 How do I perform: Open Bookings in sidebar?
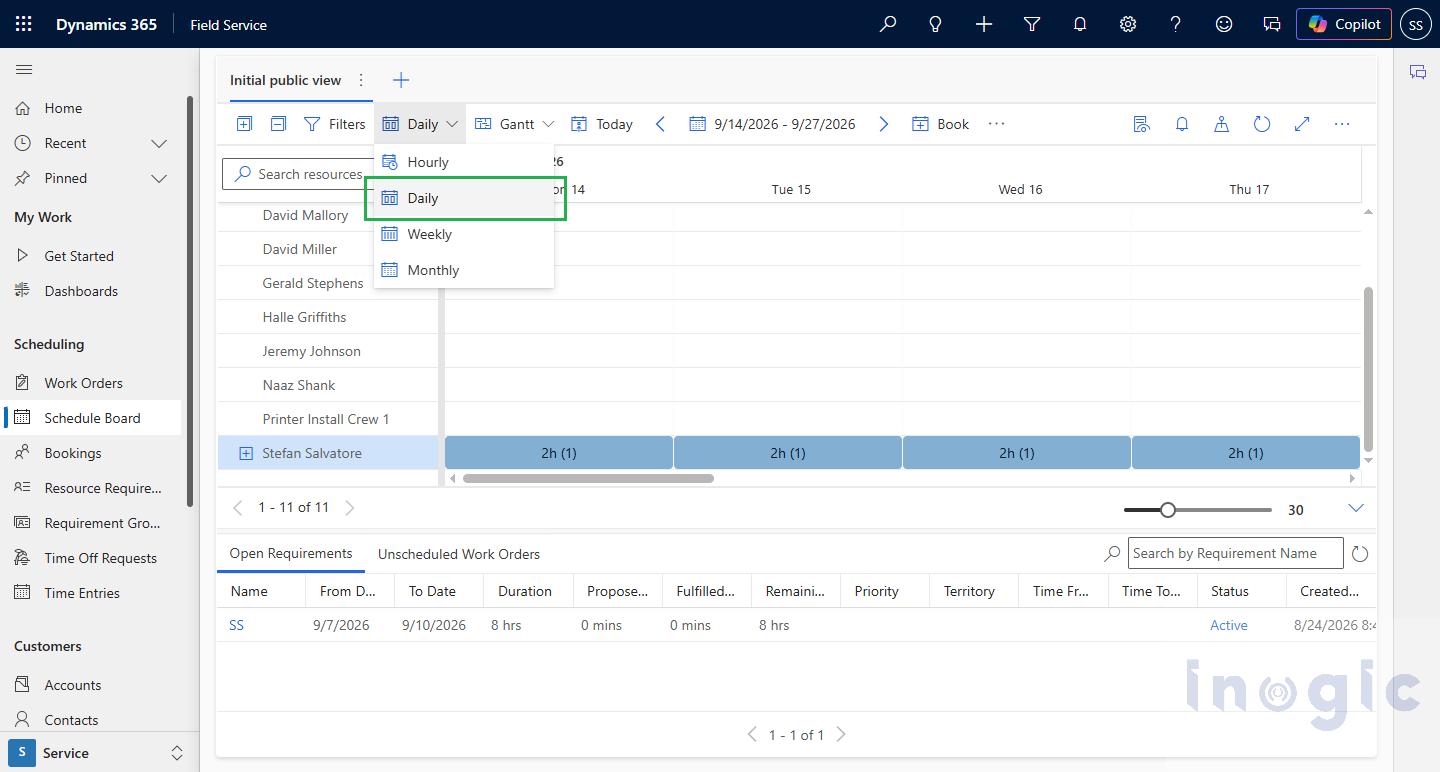(x=73, y=453)
